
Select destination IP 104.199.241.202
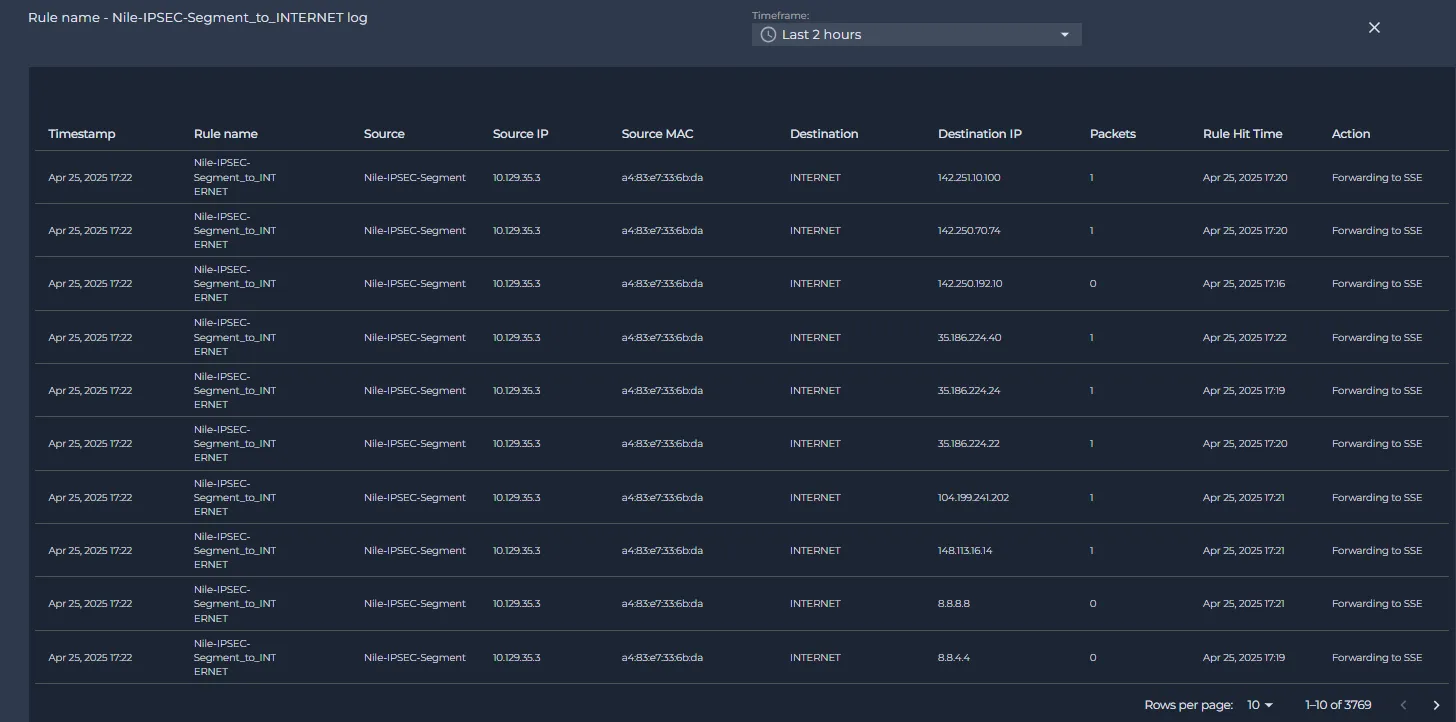point(973,498)
